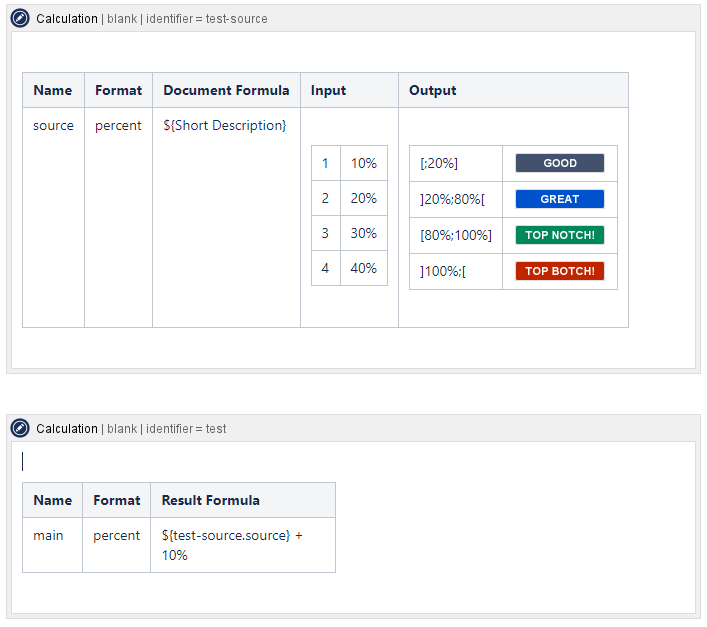This screenshot has width=707, height=627.
Task: Select the GOOD status lozenge
Action: [559, 163]
